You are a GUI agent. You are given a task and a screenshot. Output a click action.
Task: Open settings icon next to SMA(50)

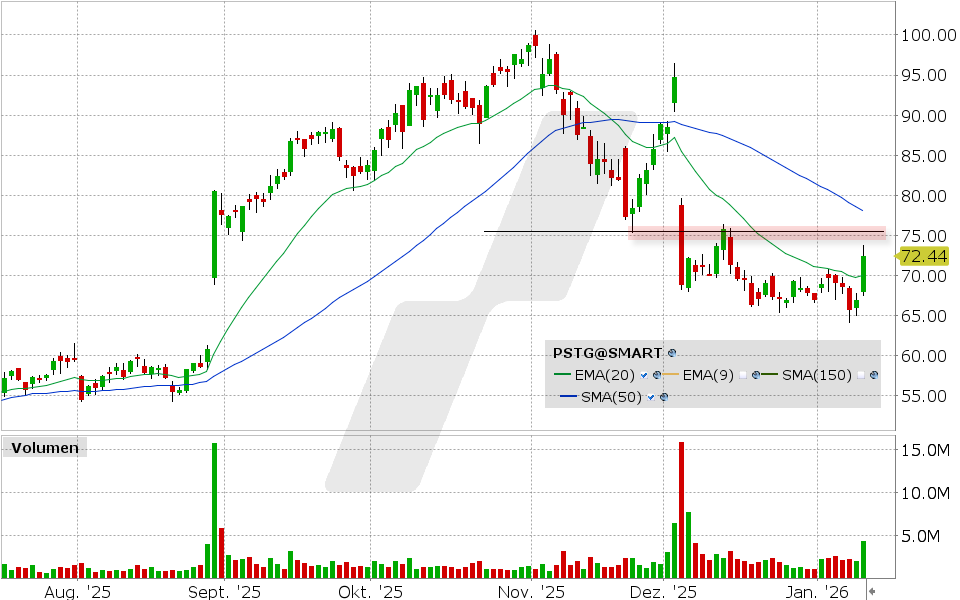[x=665, y=397]
